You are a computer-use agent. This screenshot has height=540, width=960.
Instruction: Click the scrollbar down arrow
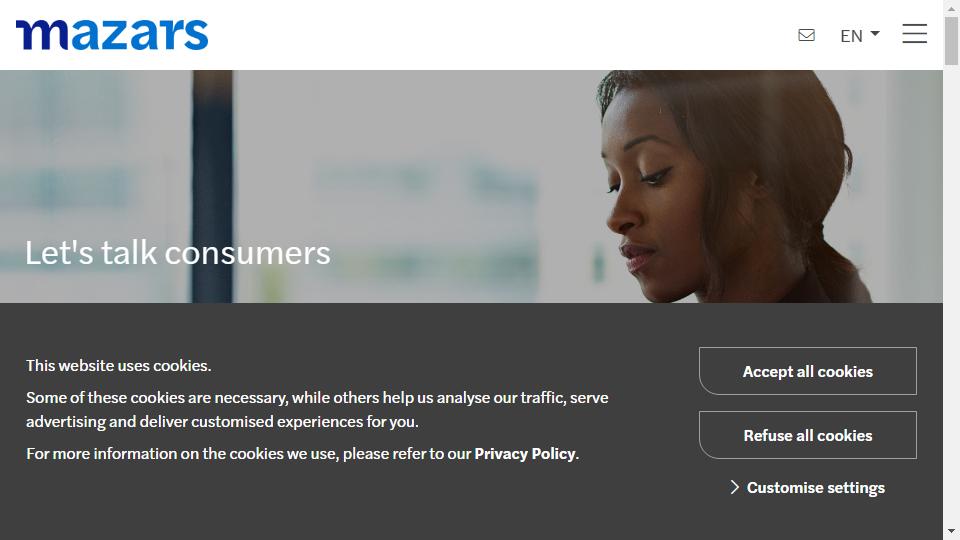coord(951,532)
